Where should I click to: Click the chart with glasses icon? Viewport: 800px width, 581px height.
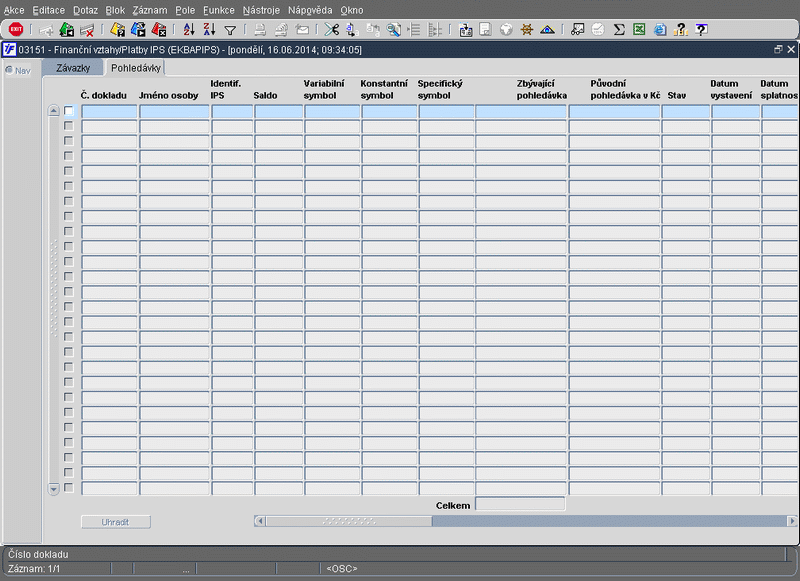pos(578,30)
